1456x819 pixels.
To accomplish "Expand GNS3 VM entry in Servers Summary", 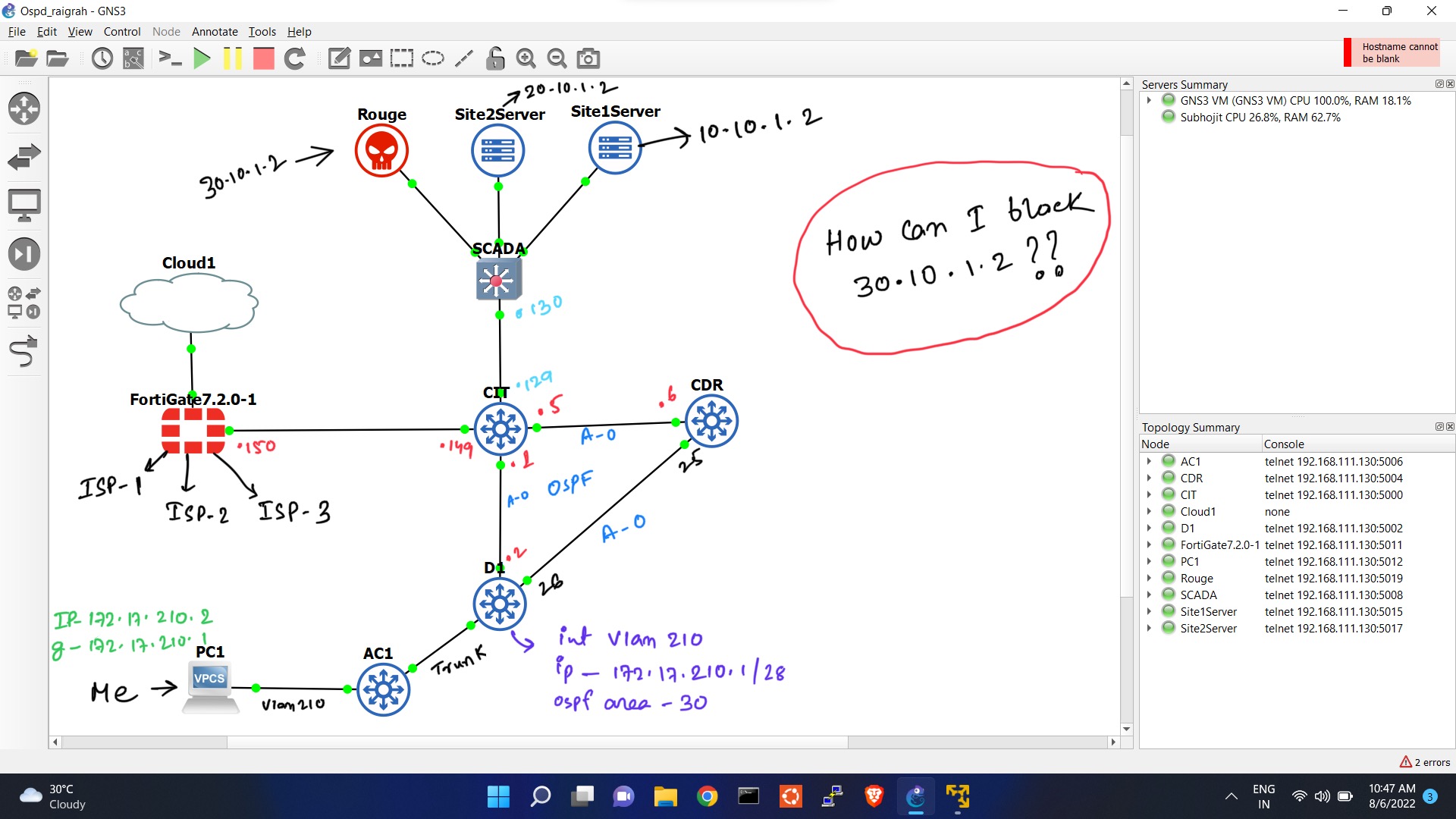I will [1149, 100].
